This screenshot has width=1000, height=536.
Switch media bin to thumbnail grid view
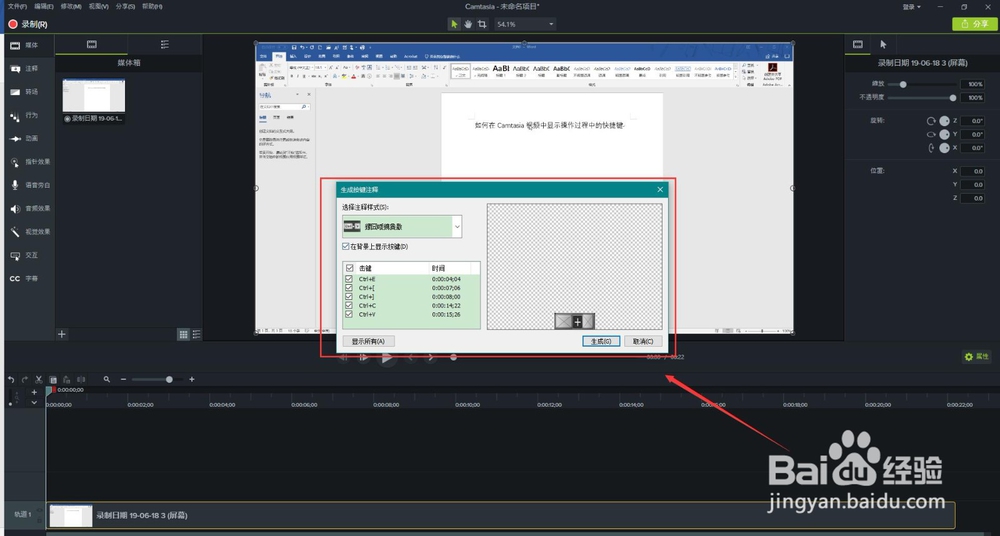(x=183, y=334)
